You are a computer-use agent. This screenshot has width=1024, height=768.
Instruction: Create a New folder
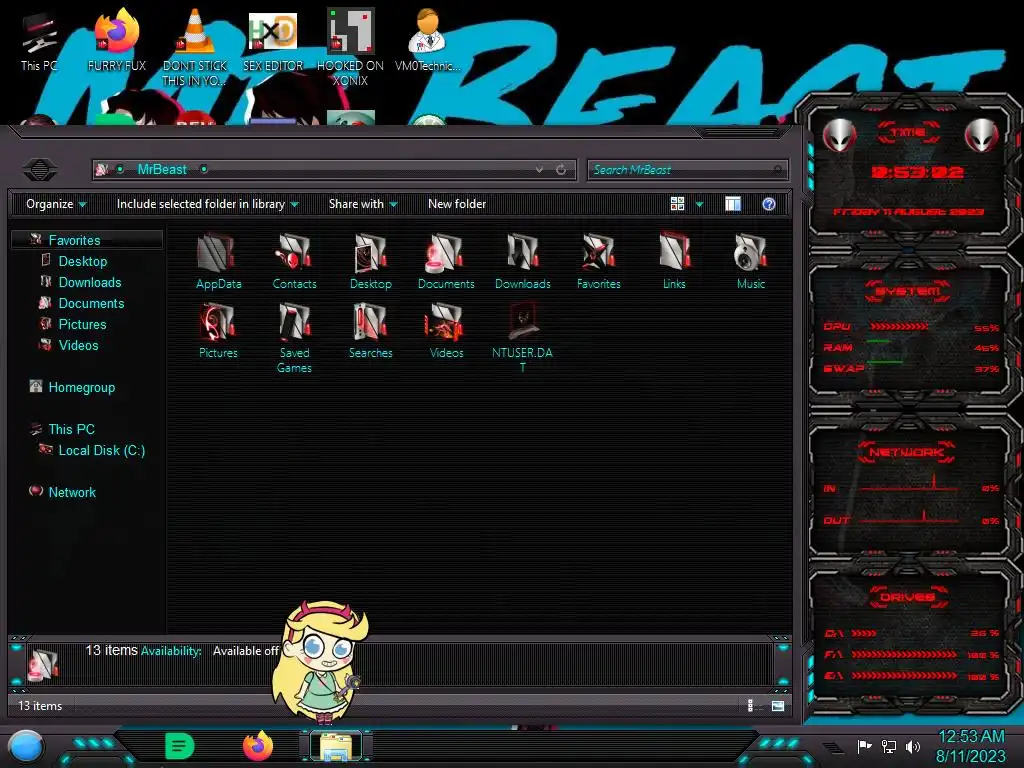[x=457, y=204]
